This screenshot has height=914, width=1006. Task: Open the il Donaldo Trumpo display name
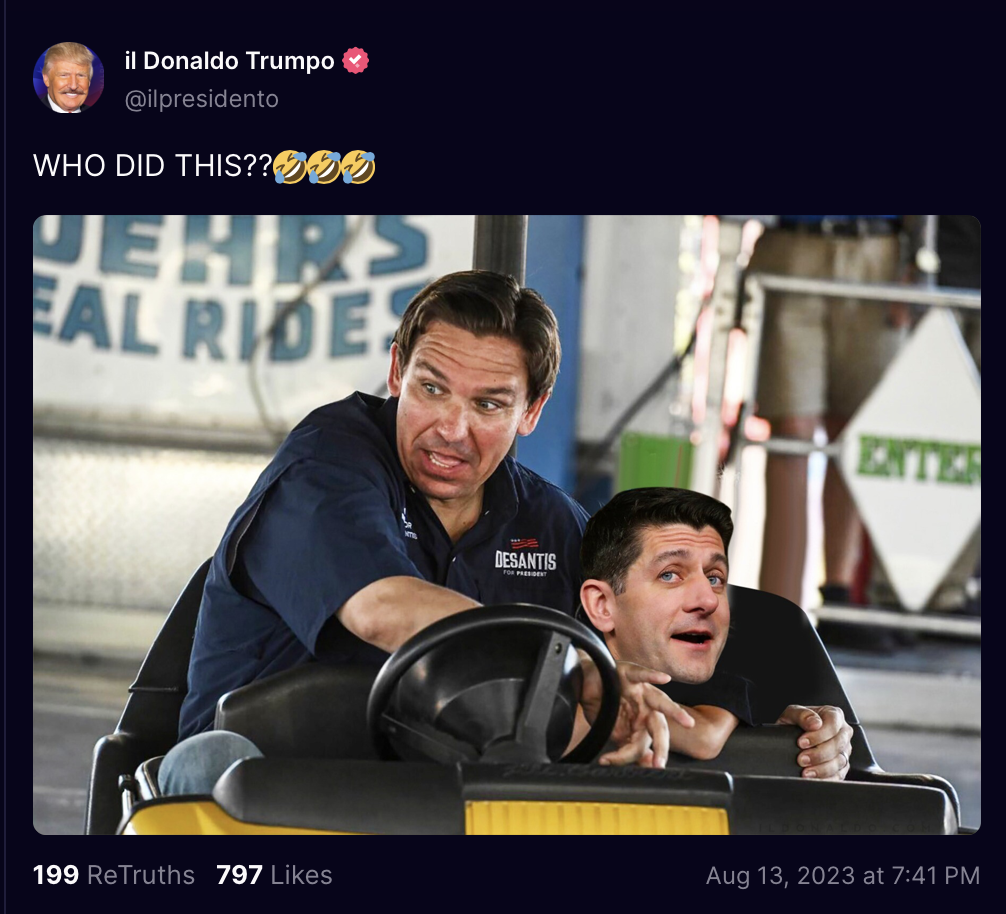(229, 61)
